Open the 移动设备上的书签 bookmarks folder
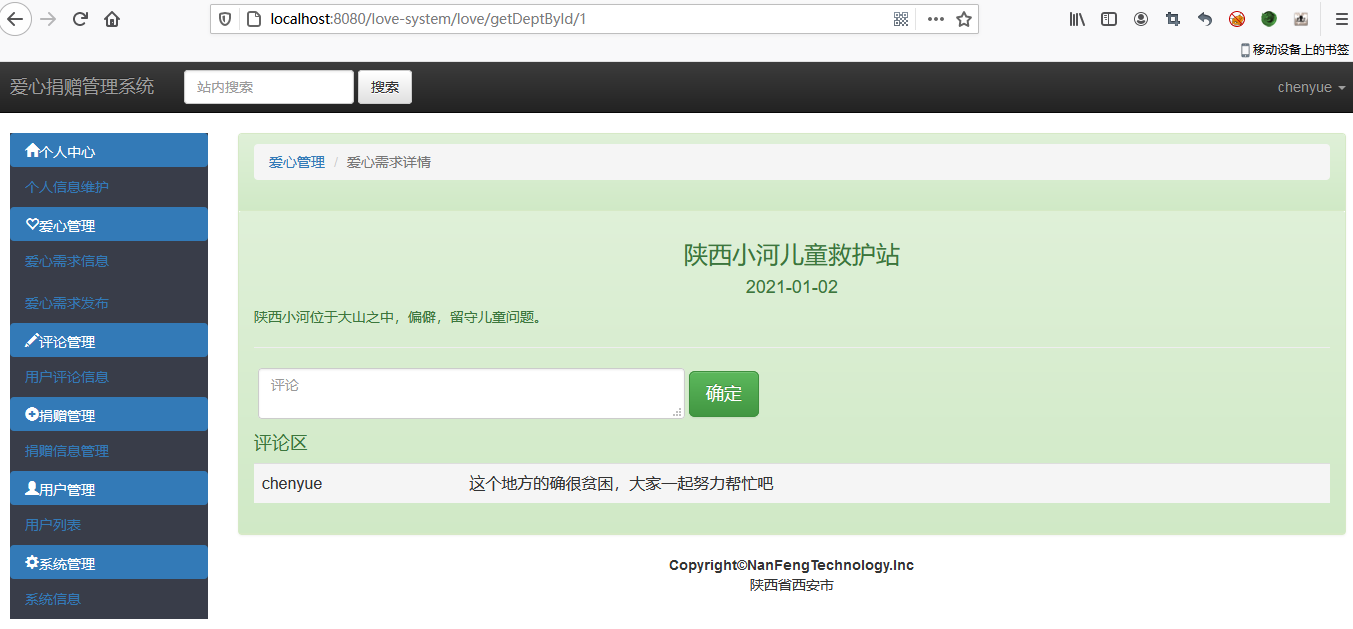 pos(1295,48)
